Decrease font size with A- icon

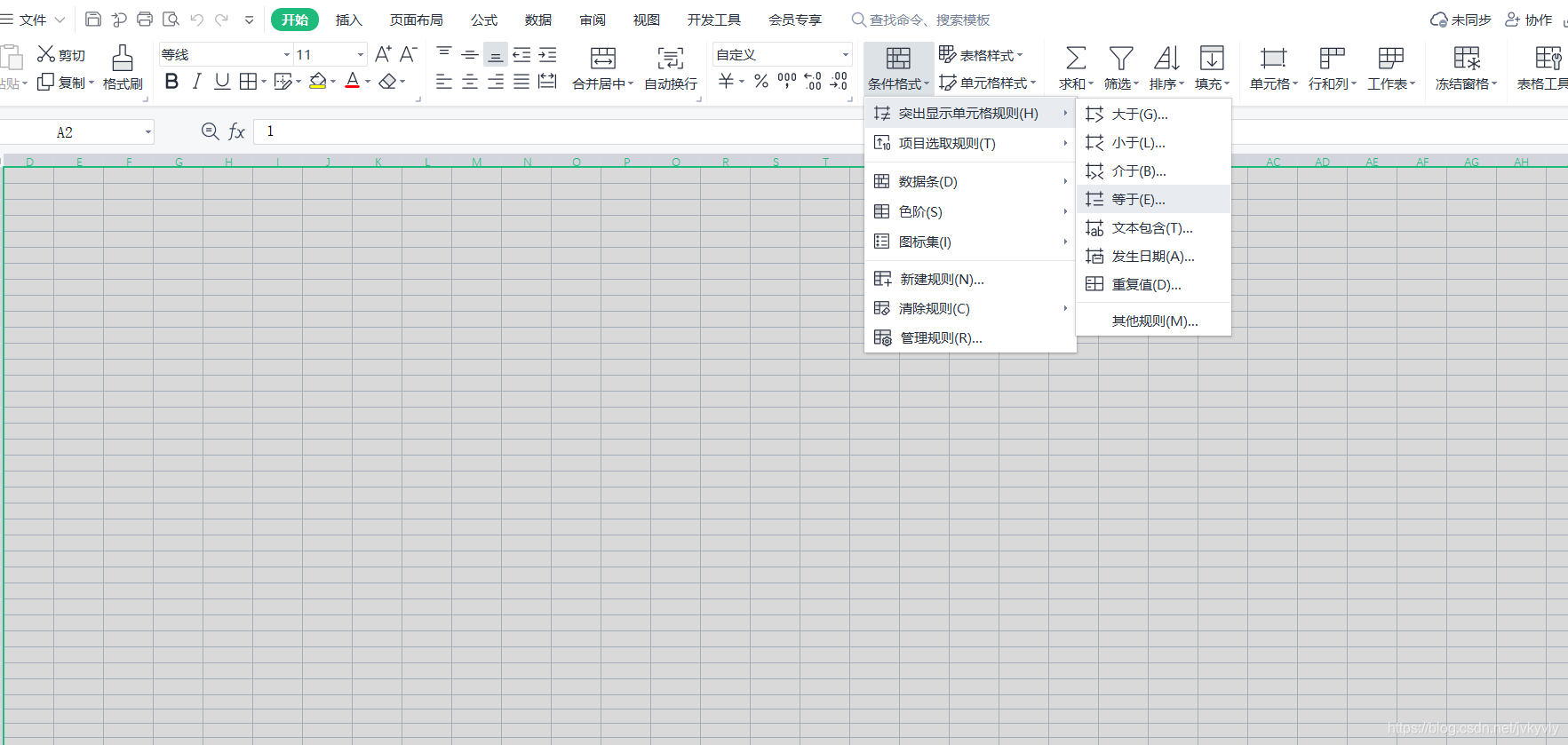tap(408, 54)
